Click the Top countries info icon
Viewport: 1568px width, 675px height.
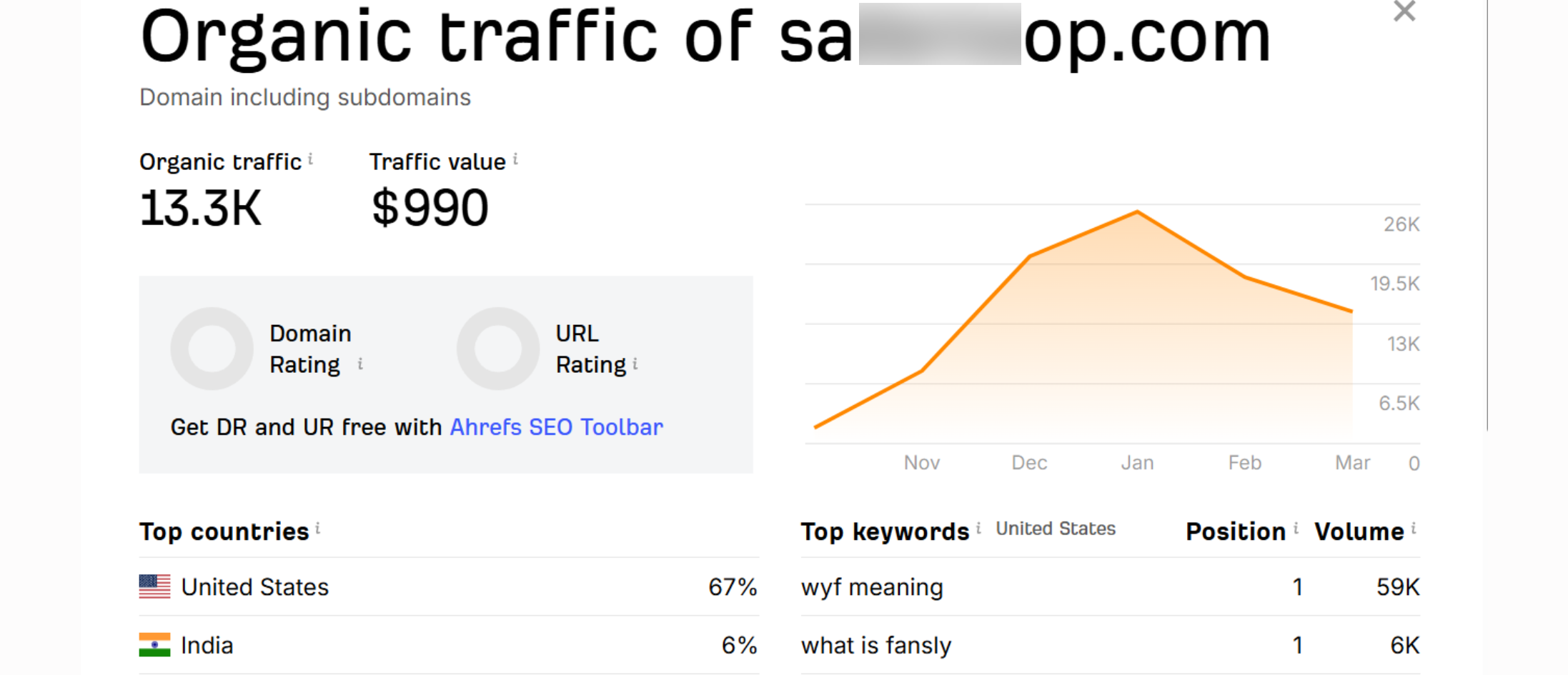tap(318, 529)
